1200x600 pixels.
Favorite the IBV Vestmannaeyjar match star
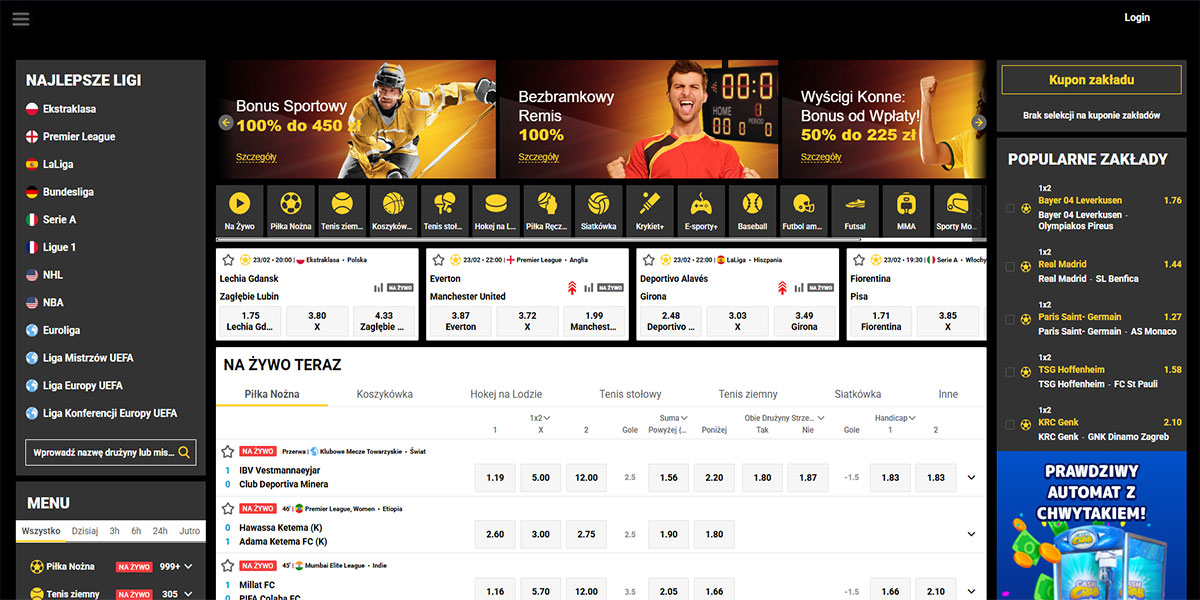(228, 452)
